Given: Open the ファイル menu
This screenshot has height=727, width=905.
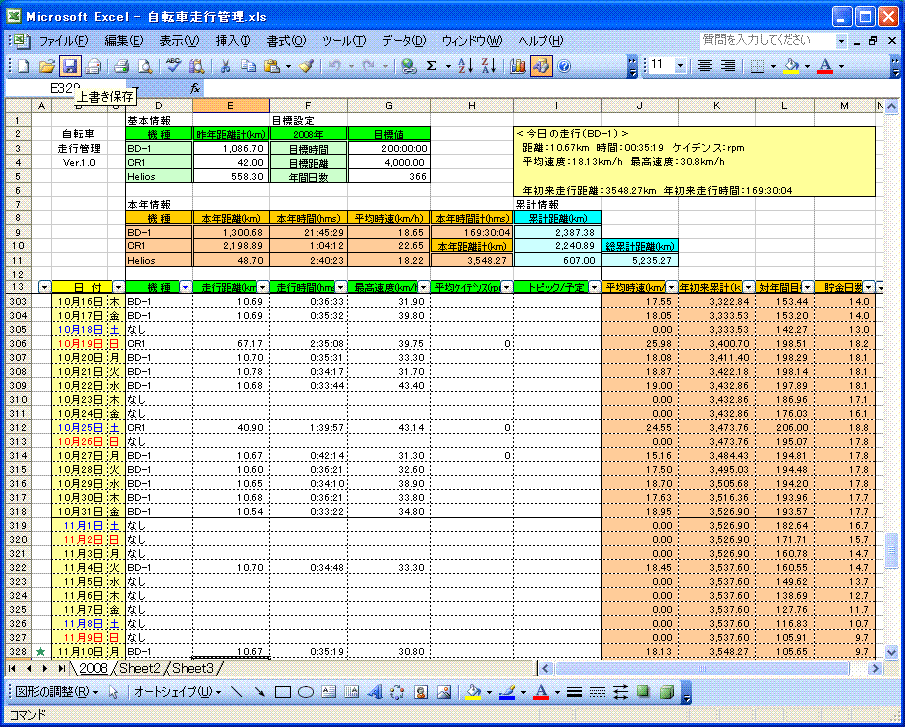Looking at the screenshot, I should pos(63,41).
